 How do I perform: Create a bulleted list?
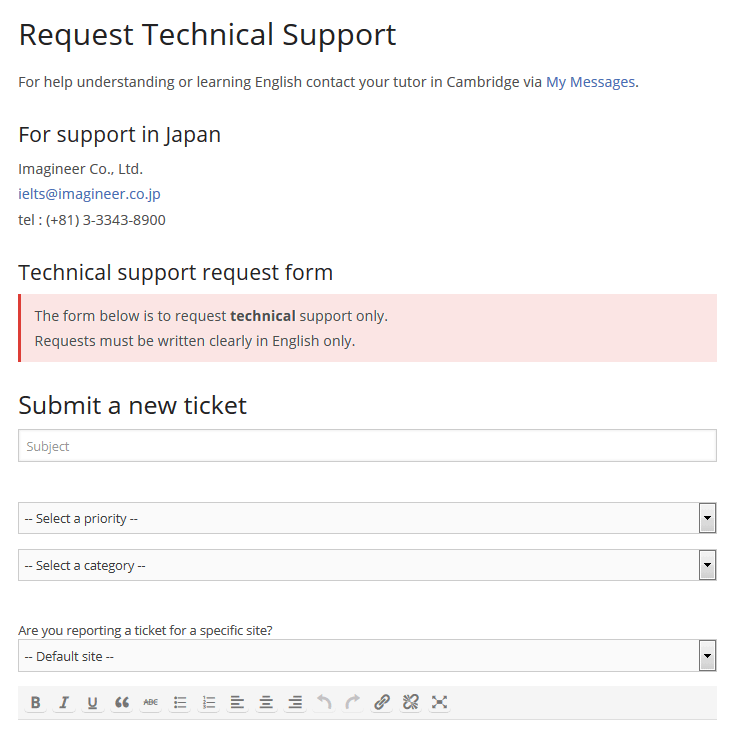pyautogui.click(x=180, y=703)
